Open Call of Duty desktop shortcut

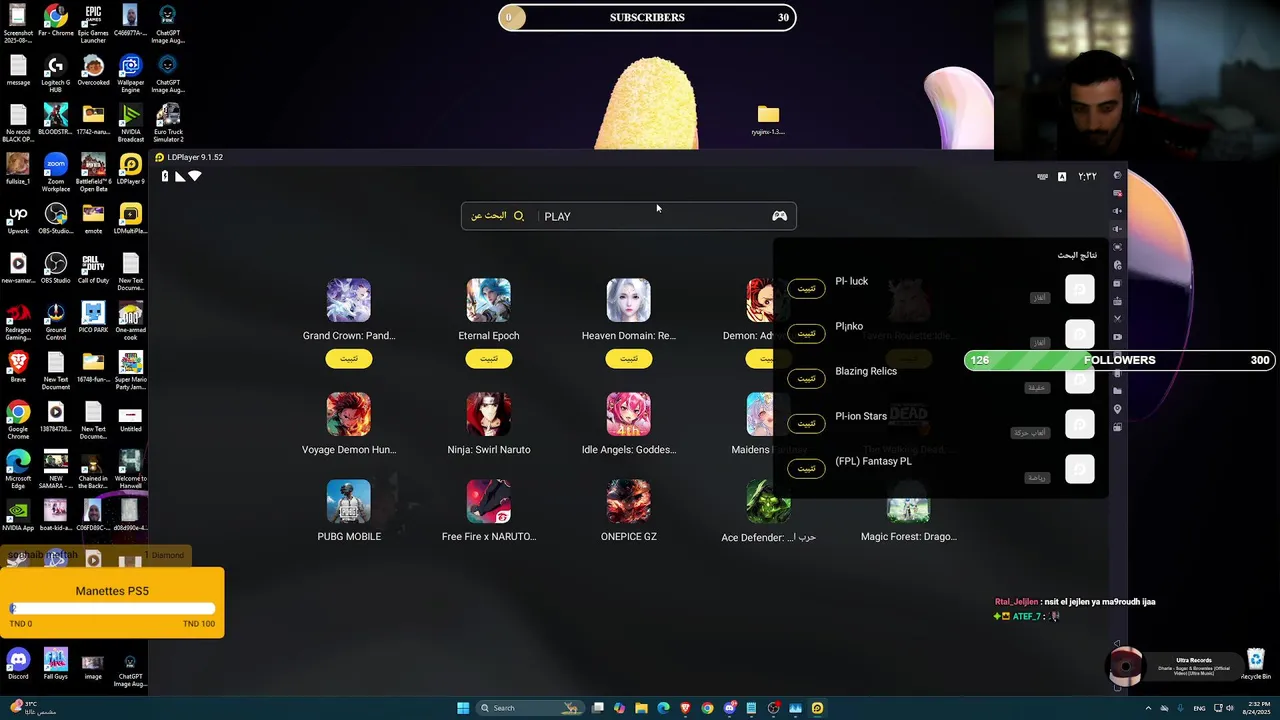pos(93,268)
